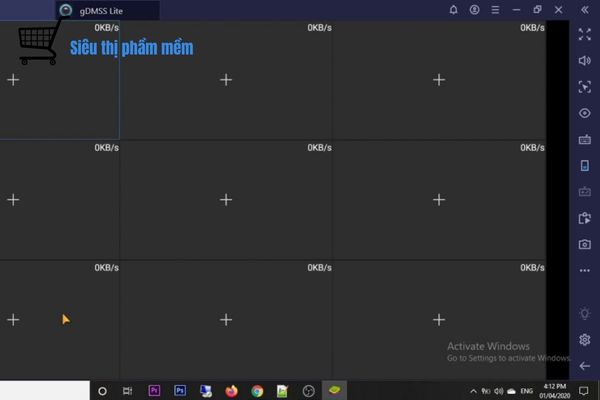Open settings gear in side toolbar
Viewport: 600px width, 400px height.
tap(584, 340)
